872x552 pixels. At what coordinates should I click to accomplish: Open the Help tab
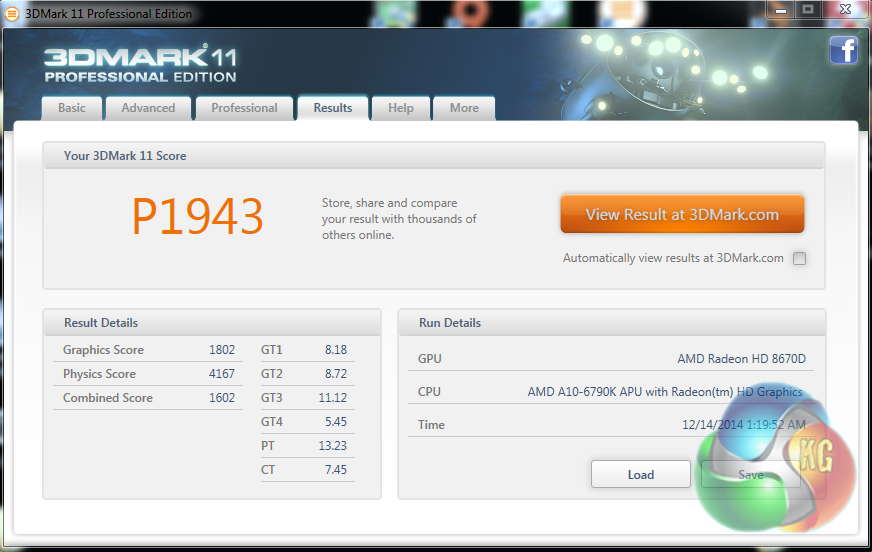400,108
